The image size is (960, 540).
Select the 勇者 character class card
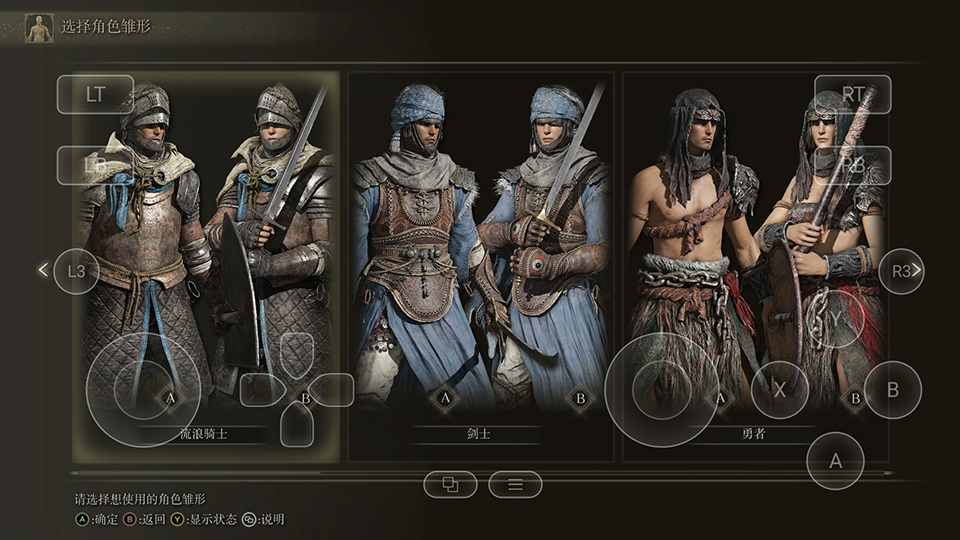pyautogui.click(x=756, y=267)
